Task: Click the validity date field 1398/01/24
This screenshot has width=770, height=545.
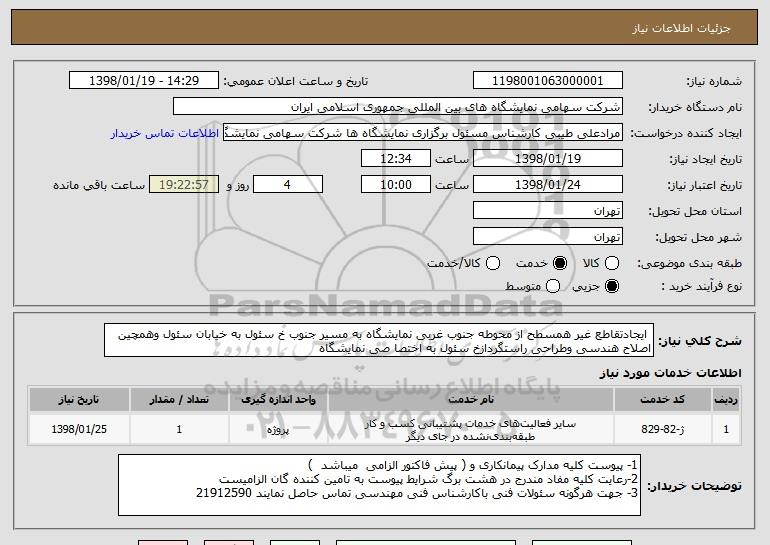Action: coord(548,185)
